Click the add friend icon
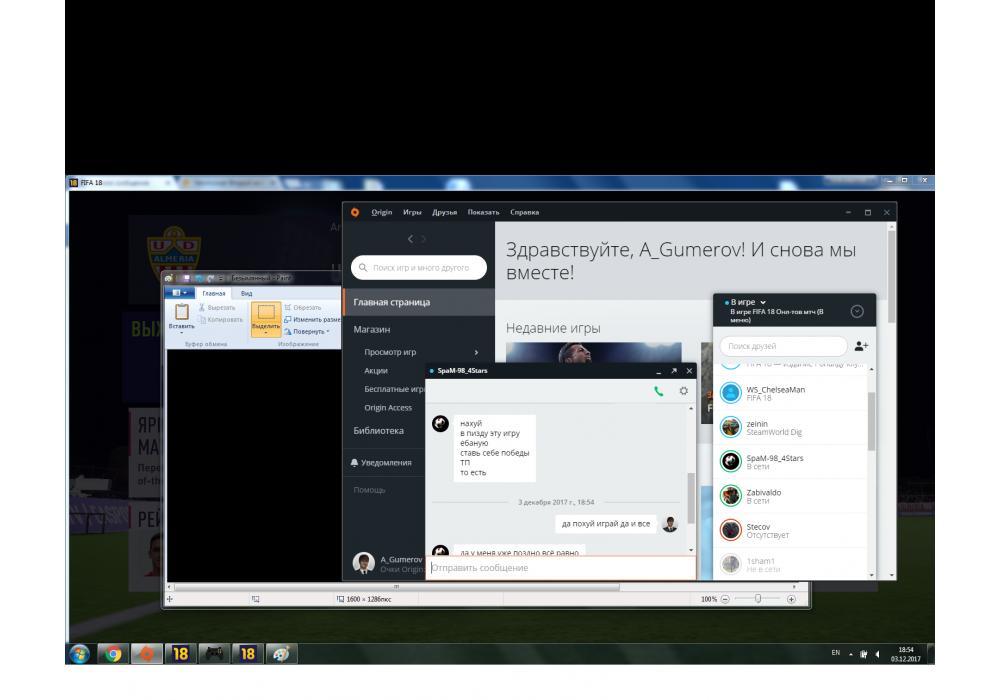 [861, 346]
